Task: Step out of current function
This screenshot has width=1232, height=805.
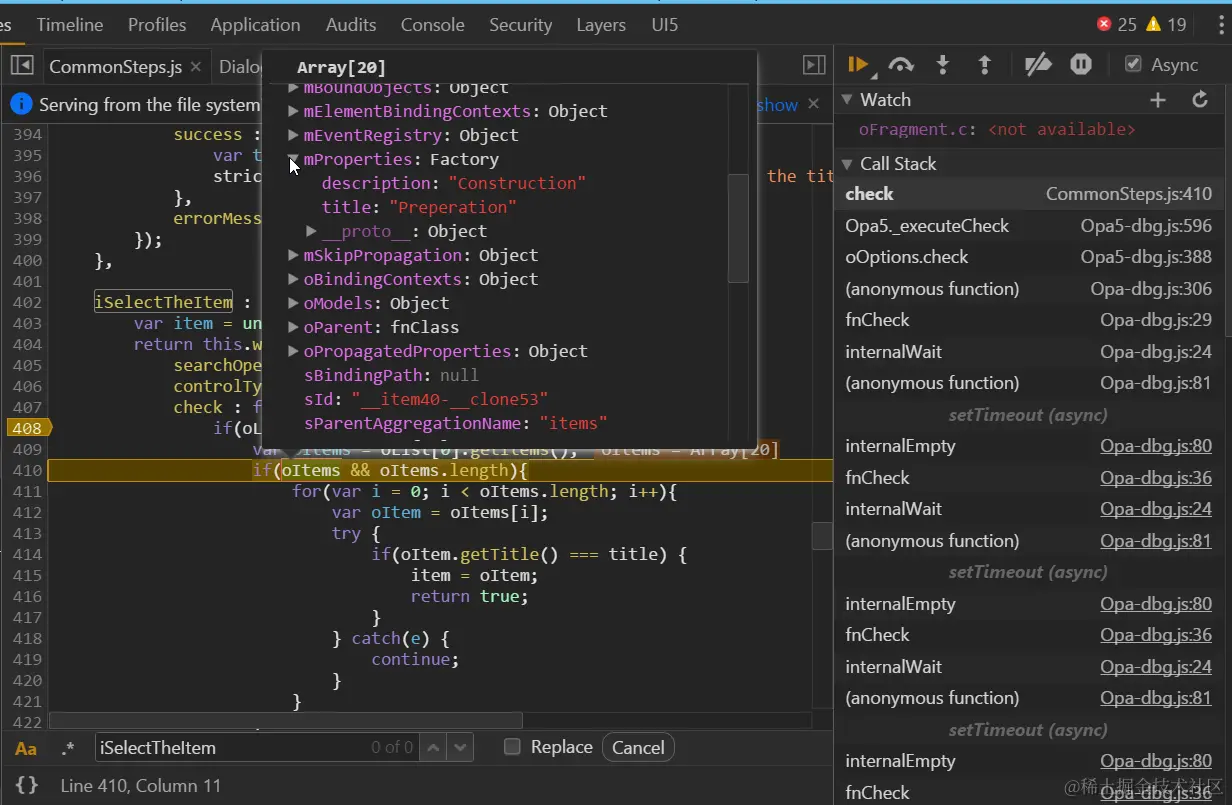Action: tap(984, 64)
